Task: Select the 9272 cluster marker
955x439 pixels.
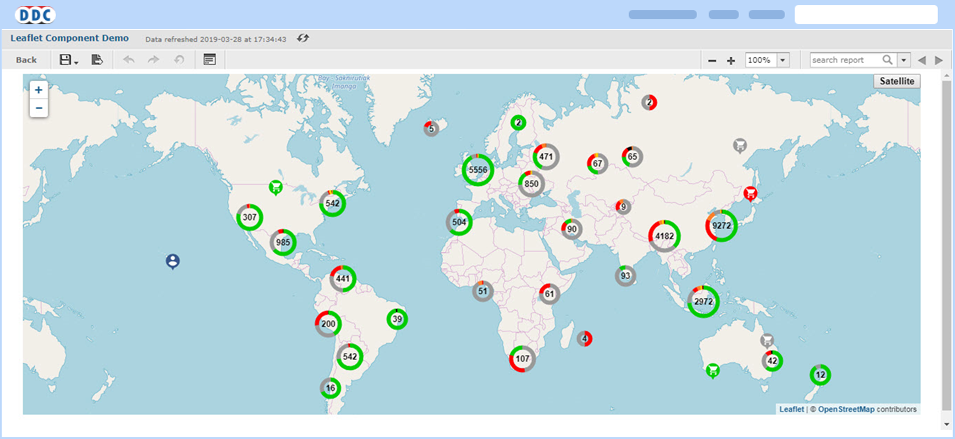Action: point(722,225)
